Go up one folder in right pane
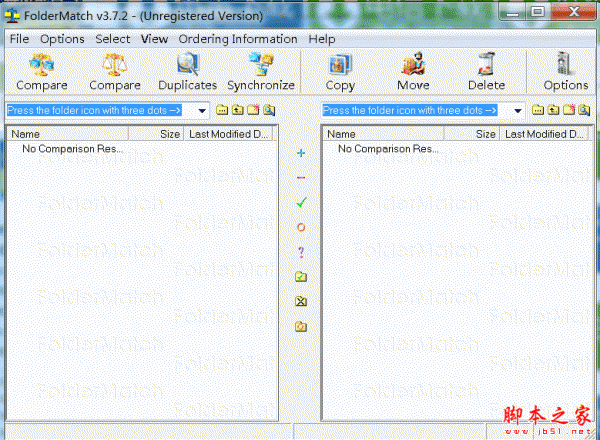Image resolution: width=600 pixels, height=440 pixels. pyautogui.click(x=553, y=110)
